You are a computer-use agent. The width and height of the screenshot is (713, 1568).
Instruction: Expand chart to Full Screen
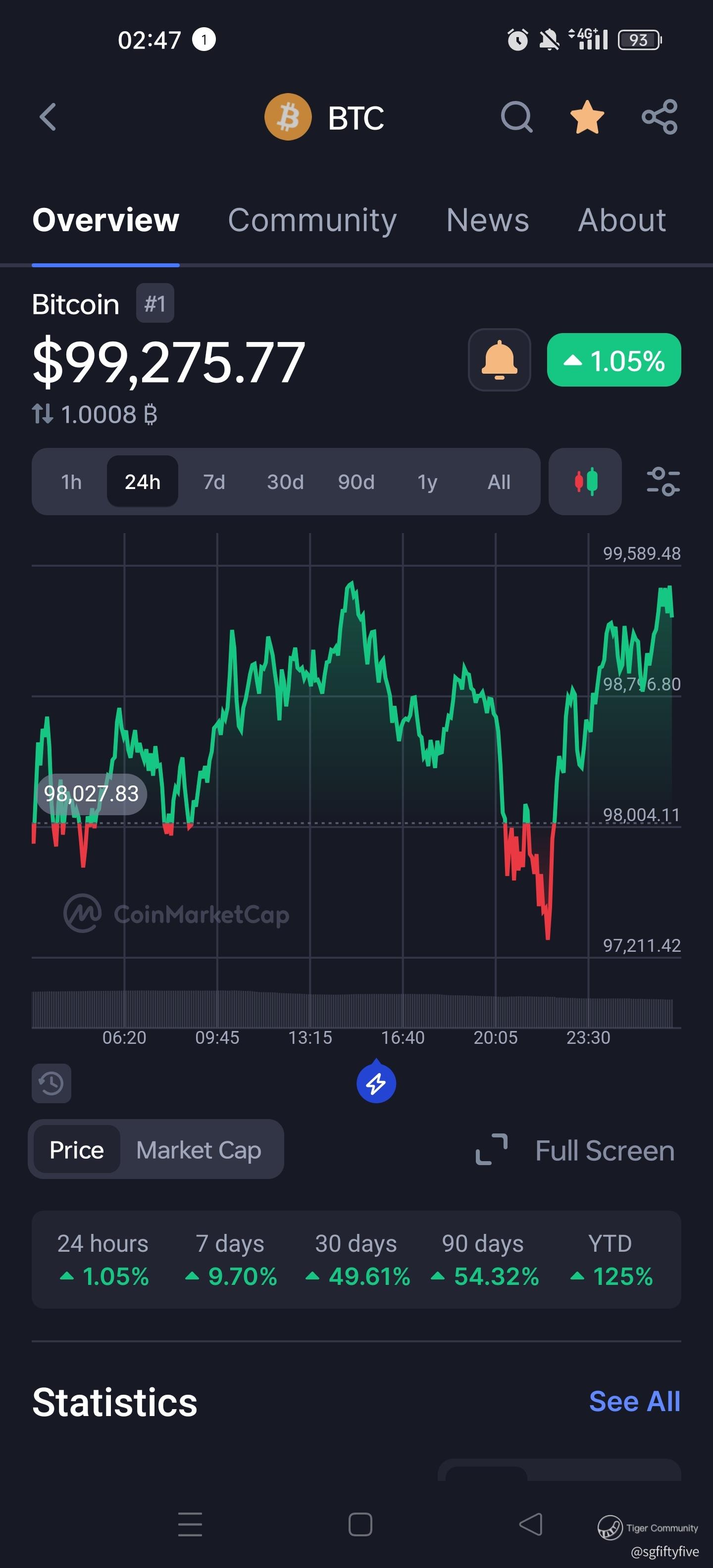tap(575, 1150)
